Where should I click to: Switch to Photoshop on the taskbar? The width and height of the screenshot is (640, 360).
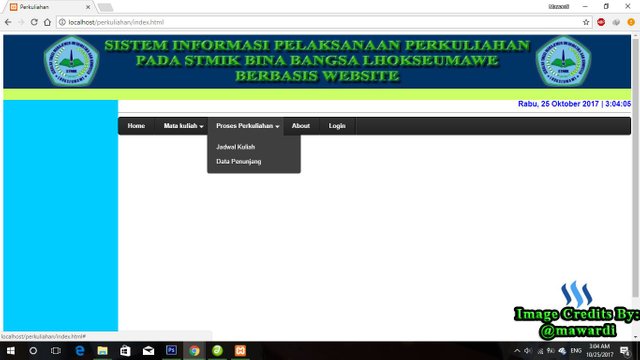[171, 351]
